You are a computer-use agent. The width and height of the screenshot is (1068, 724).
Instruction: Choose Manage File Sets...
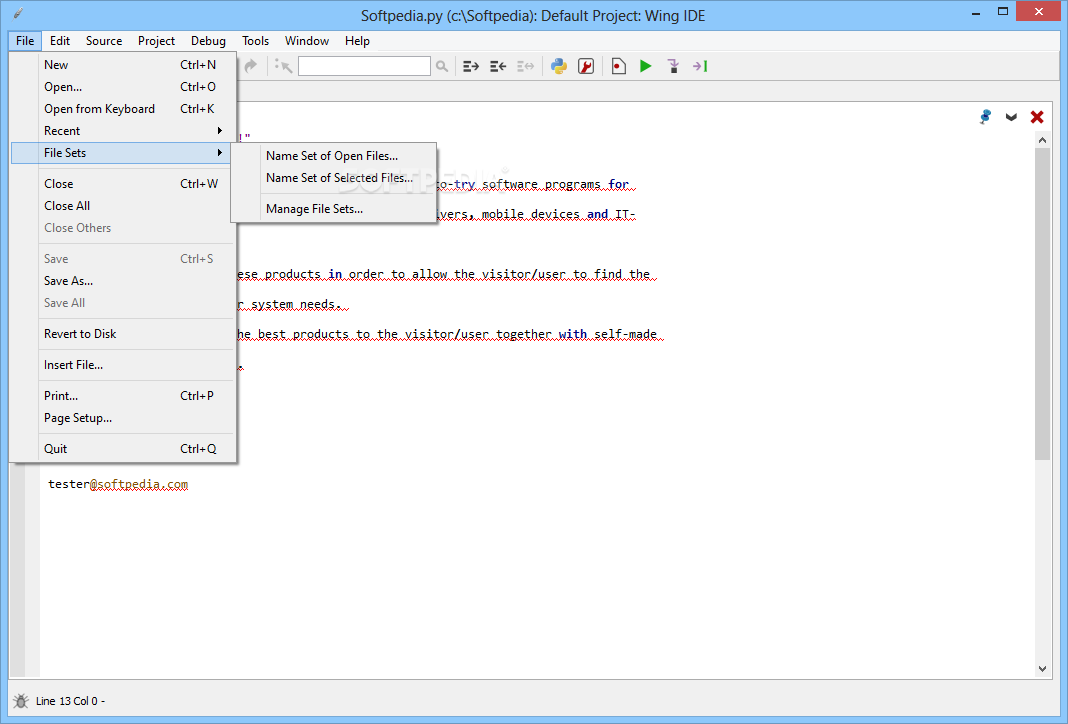click(x=334, y=209)
